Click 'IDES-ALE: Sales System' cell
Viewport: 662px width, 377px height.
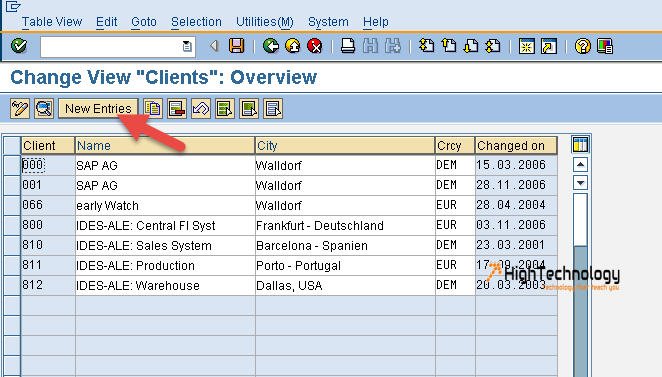[165, 245]
